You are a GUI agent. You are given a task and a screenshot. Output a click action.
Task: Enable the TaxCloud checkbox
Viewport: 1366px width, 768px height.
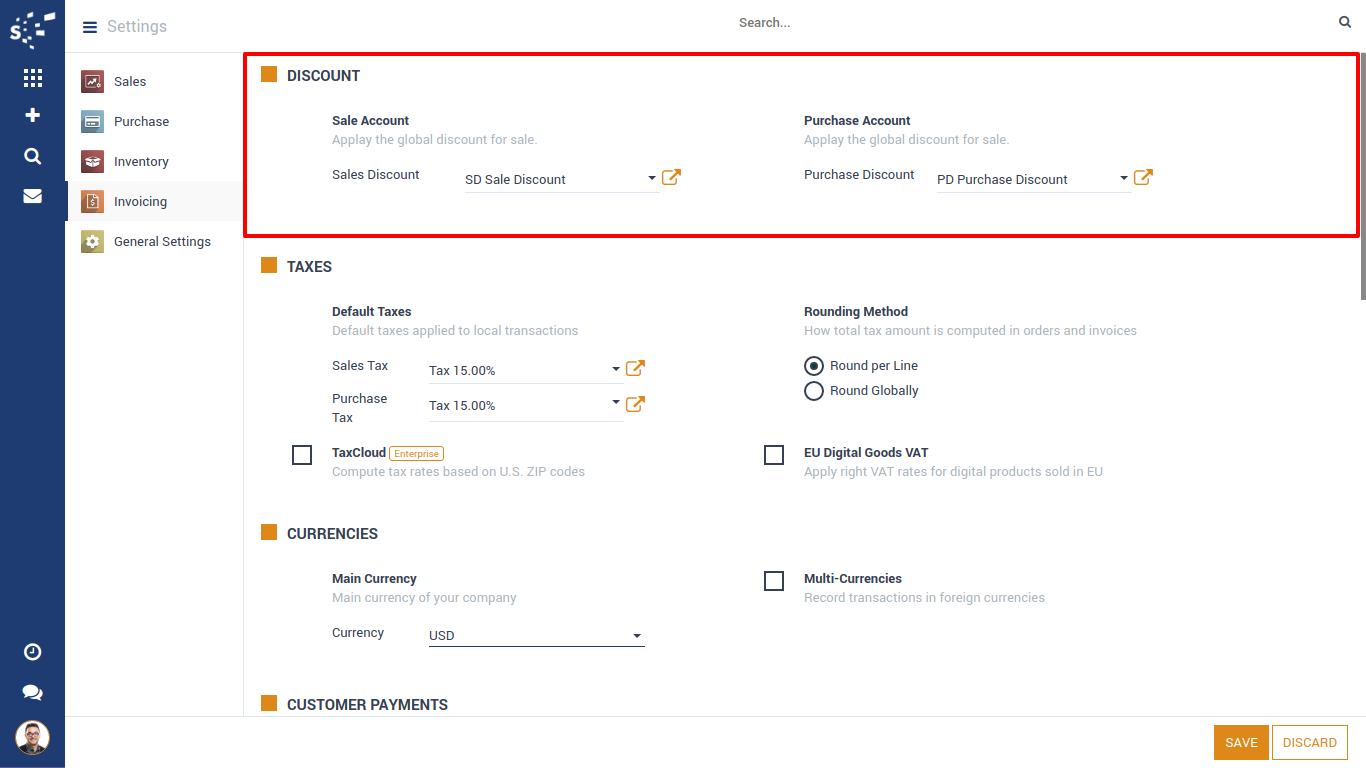tap(302, 455)
